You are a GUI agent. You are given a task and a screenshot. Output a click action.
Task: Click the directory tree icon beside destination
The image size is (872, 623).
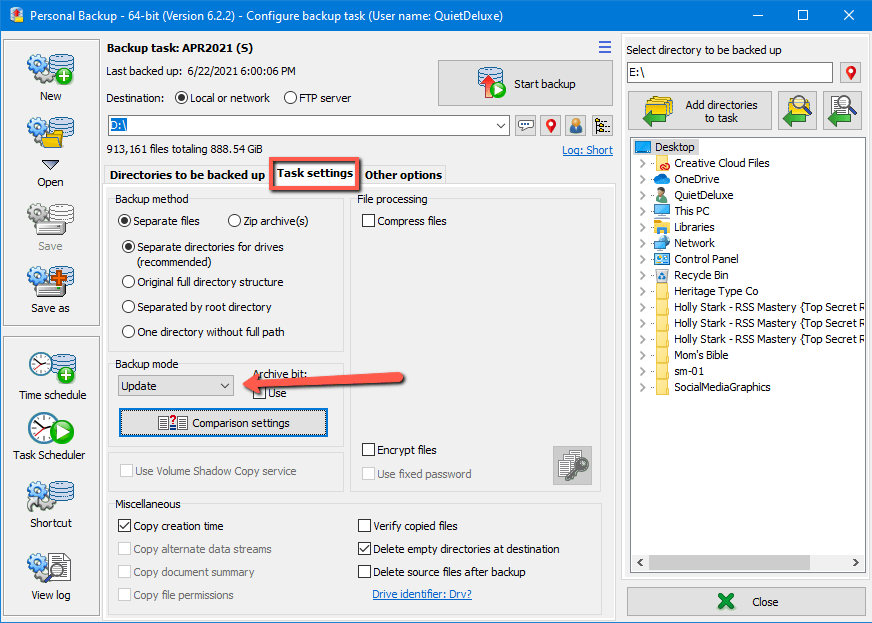pyautogui.click(x=602, y=126)
